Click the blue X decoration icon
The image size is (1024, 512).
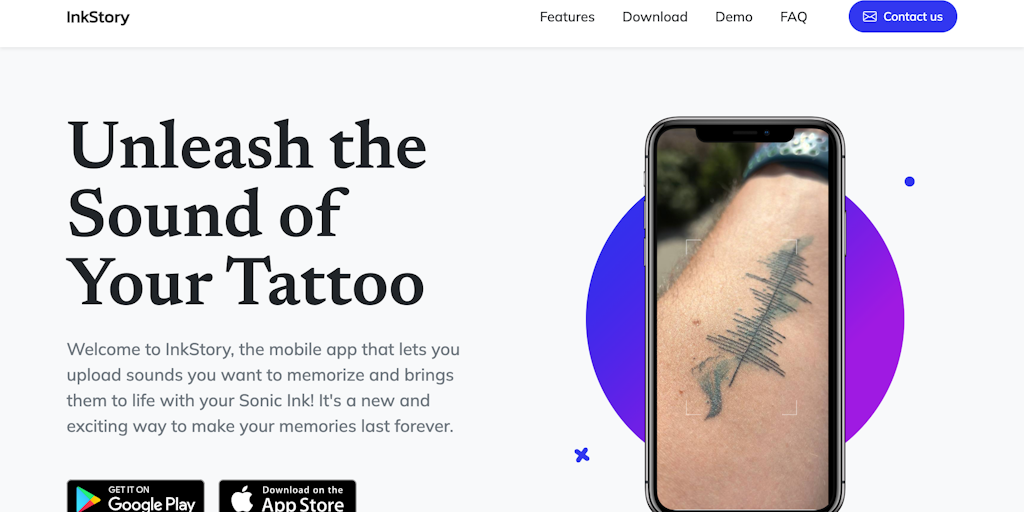tap(582, 455)
